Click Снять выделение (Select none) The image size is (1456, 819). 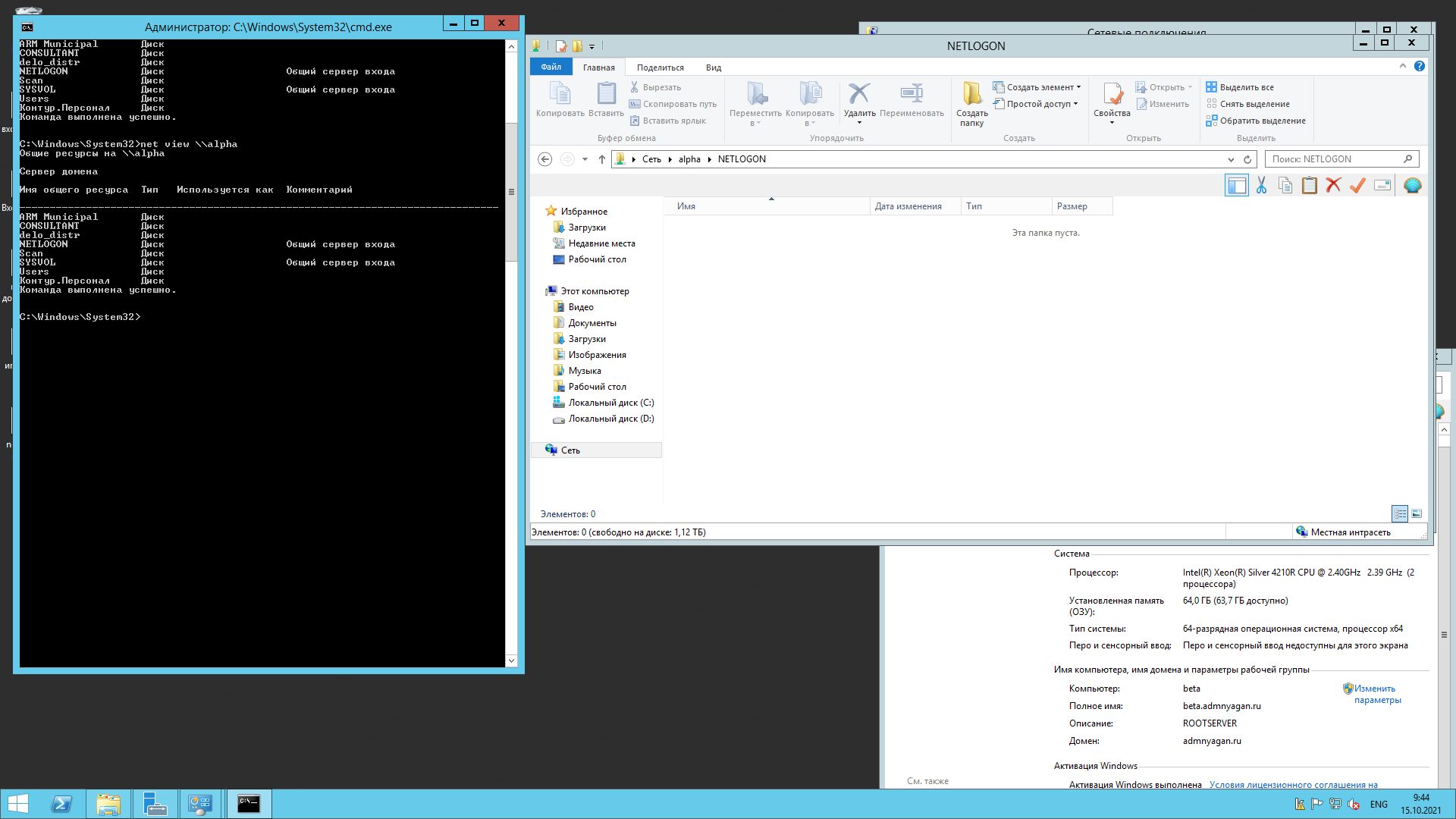1247,104
